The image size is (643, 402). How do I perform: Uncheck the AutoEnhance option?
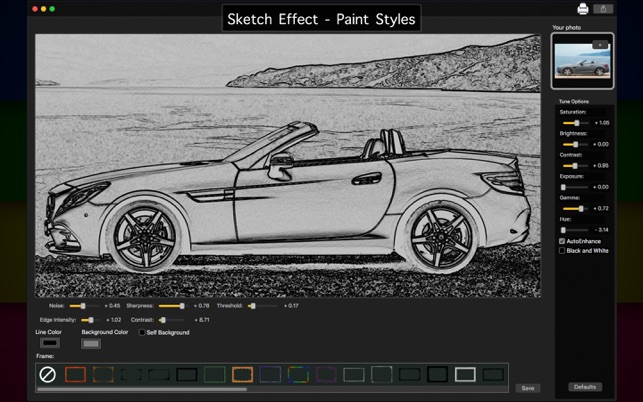(562, 241)
